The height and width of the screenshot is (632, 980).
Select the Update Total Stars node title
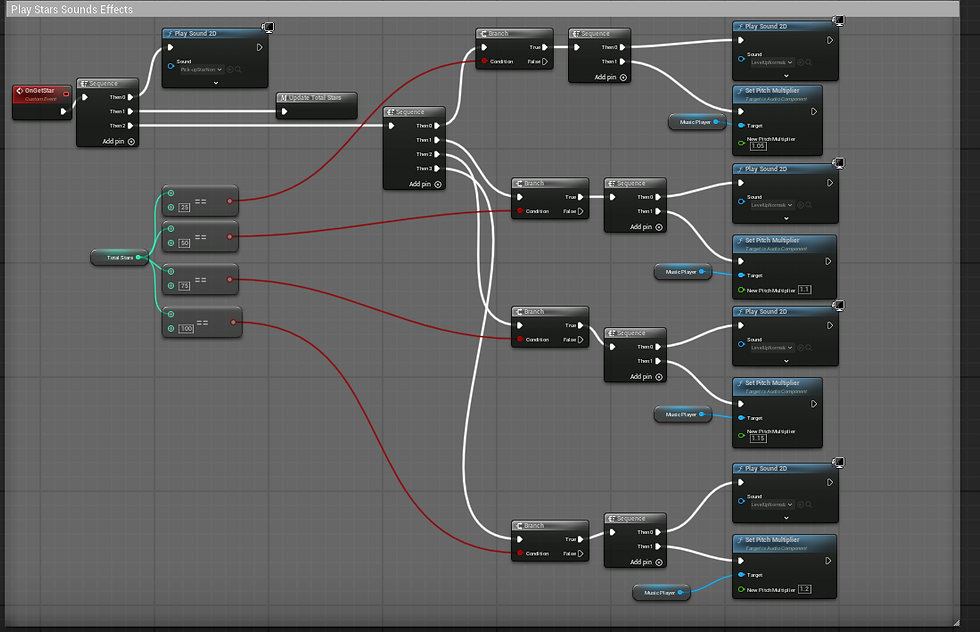coord(315,98)
